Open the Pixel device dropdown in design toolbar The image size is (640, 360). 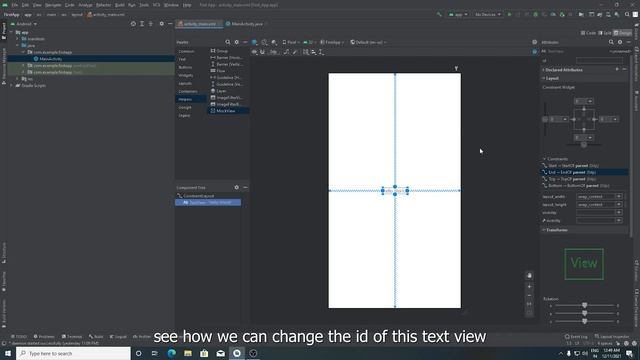click(x=291, y=42)
